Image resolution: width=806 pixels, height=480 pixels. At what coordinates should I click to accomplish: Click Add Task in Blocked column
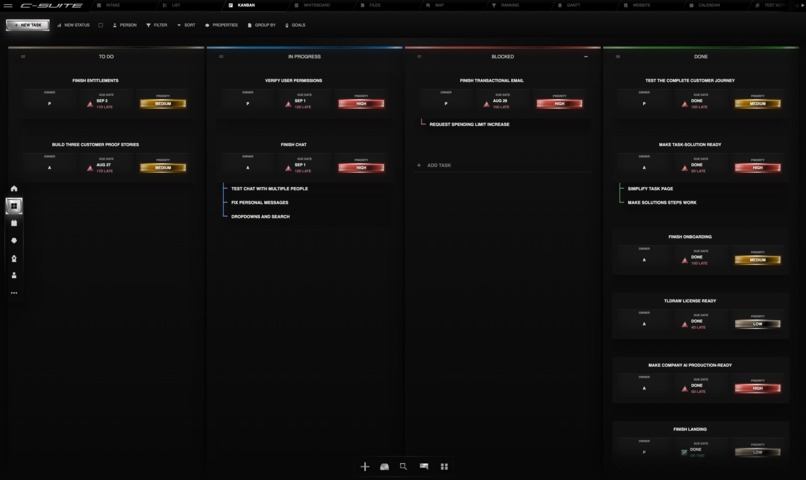click(x=434, y=165)
